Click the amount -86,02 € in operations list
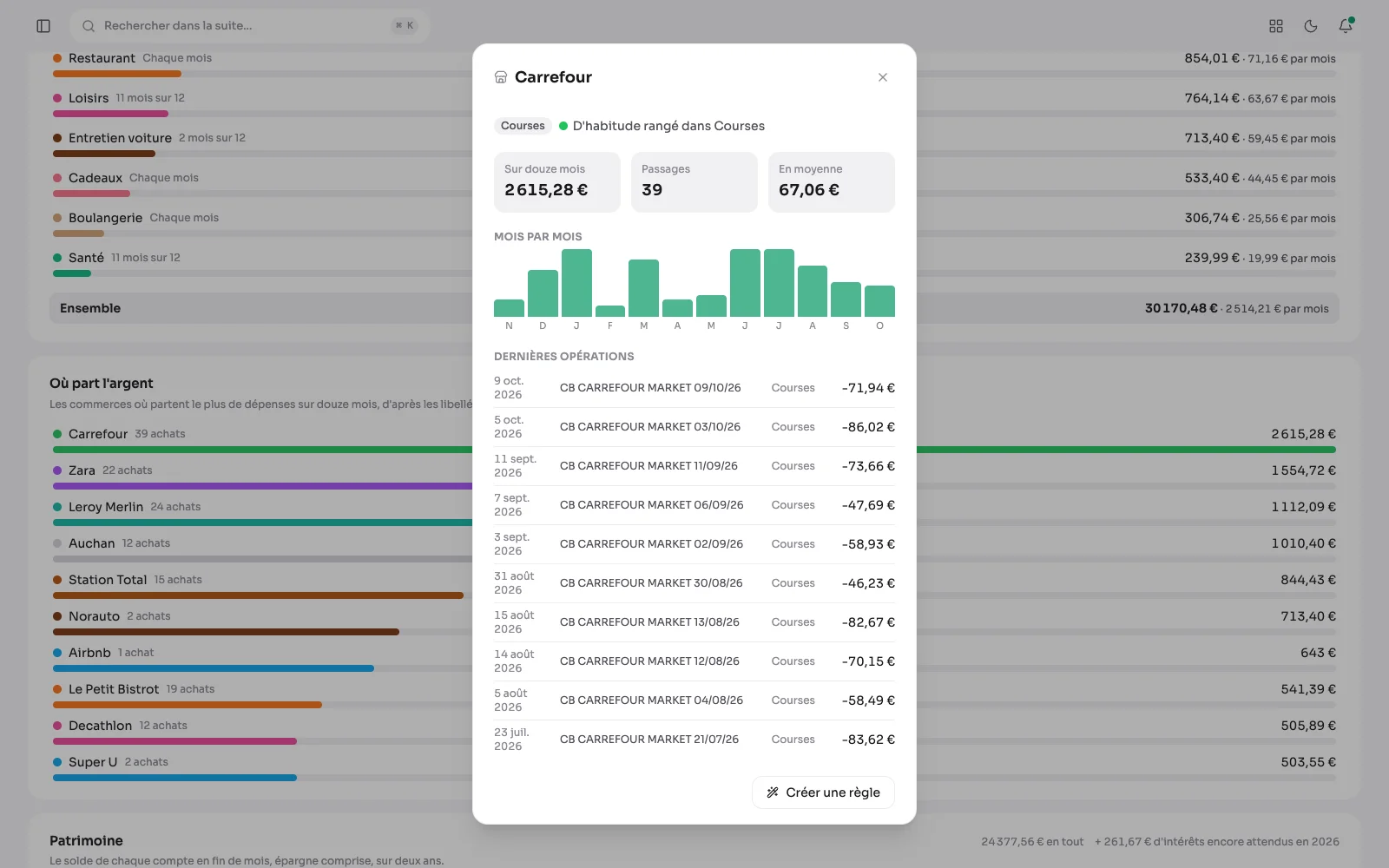This screenshot has width=1389, height=868. coord(868,427)
